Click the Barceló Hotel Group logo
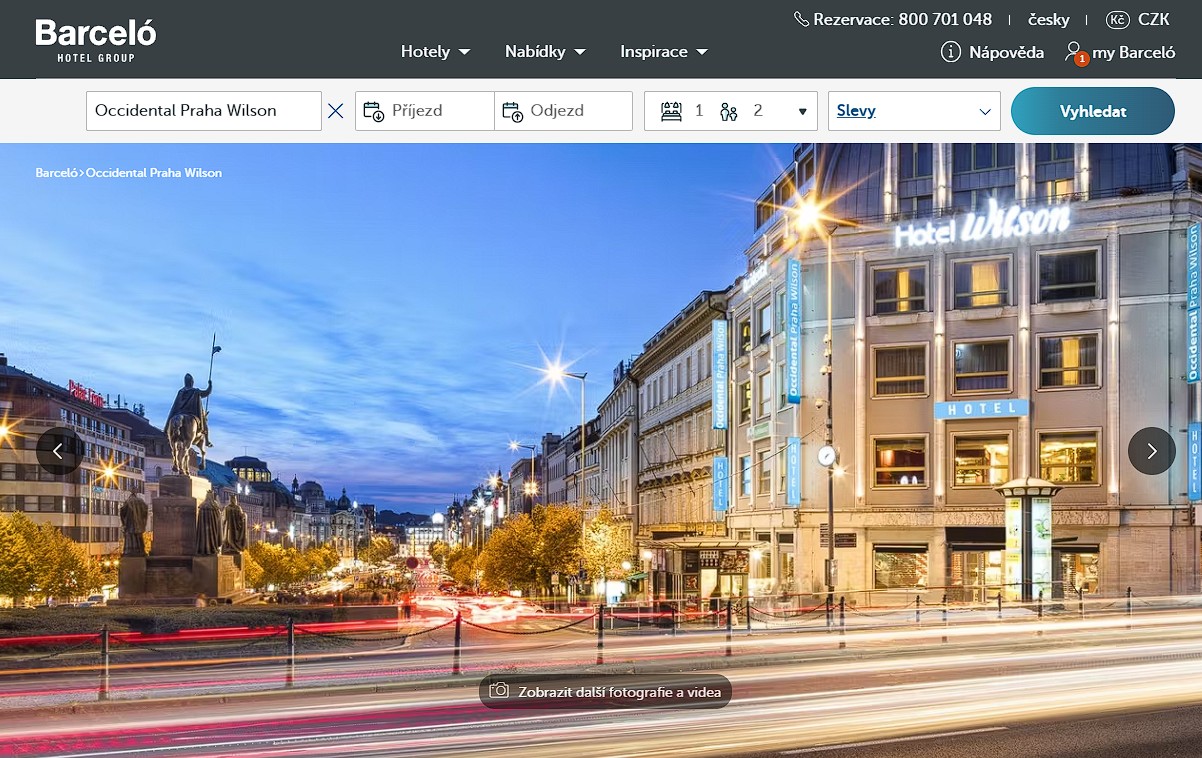Image resolution: width=1202 pixels, height=758 pixels. [96, 40]
